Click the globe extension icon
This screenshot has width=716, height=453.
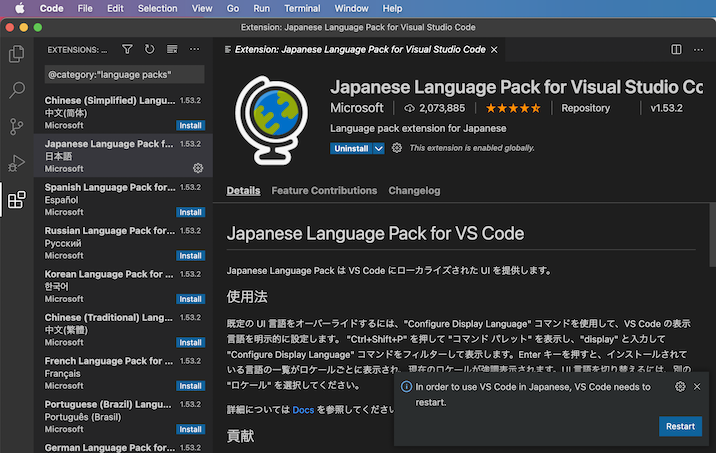pos(271,121)
